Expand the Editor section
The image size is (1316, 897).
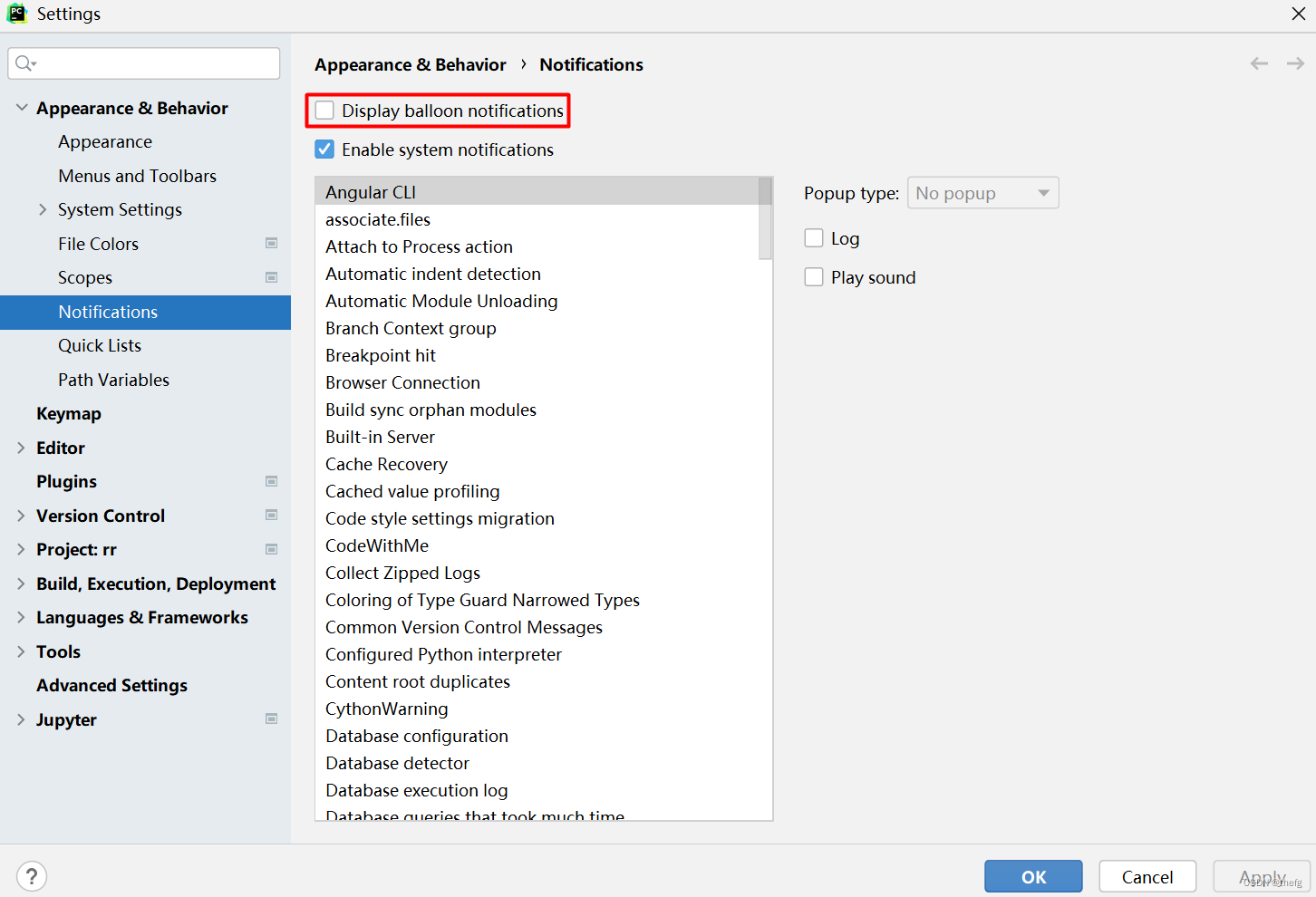[x=22, y=448]
